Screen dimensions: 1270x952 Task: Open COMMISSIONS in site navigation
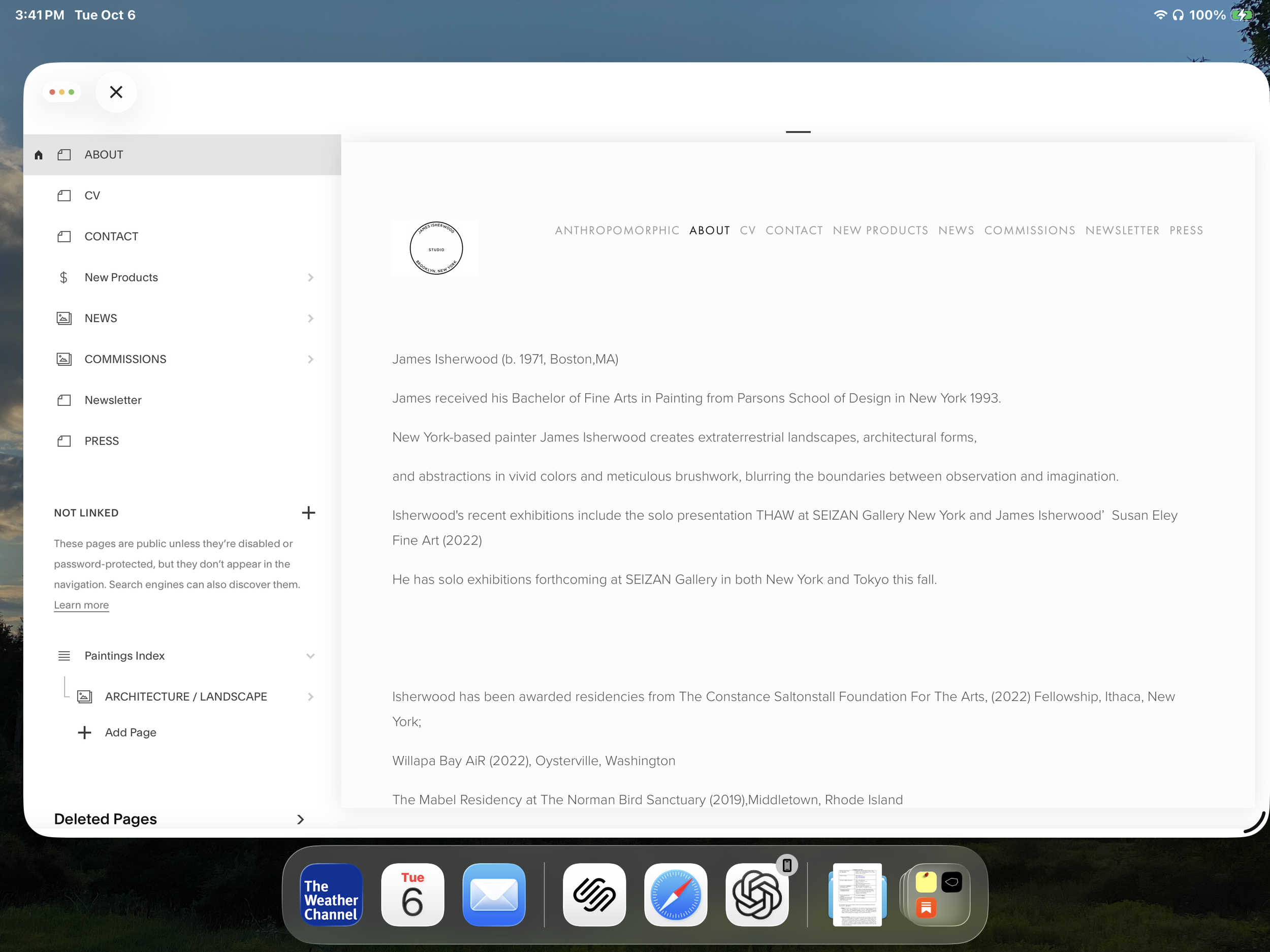coord(1029,230)
